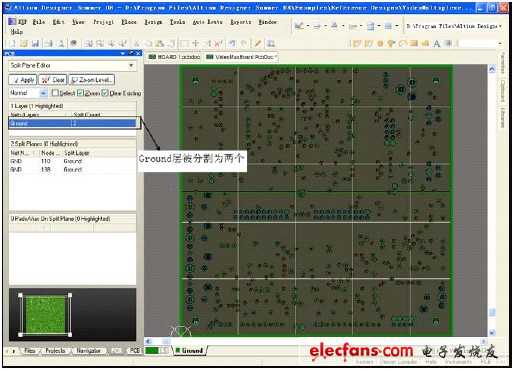
Task: Click the green current layer color swatch
Action: (152, 351)
